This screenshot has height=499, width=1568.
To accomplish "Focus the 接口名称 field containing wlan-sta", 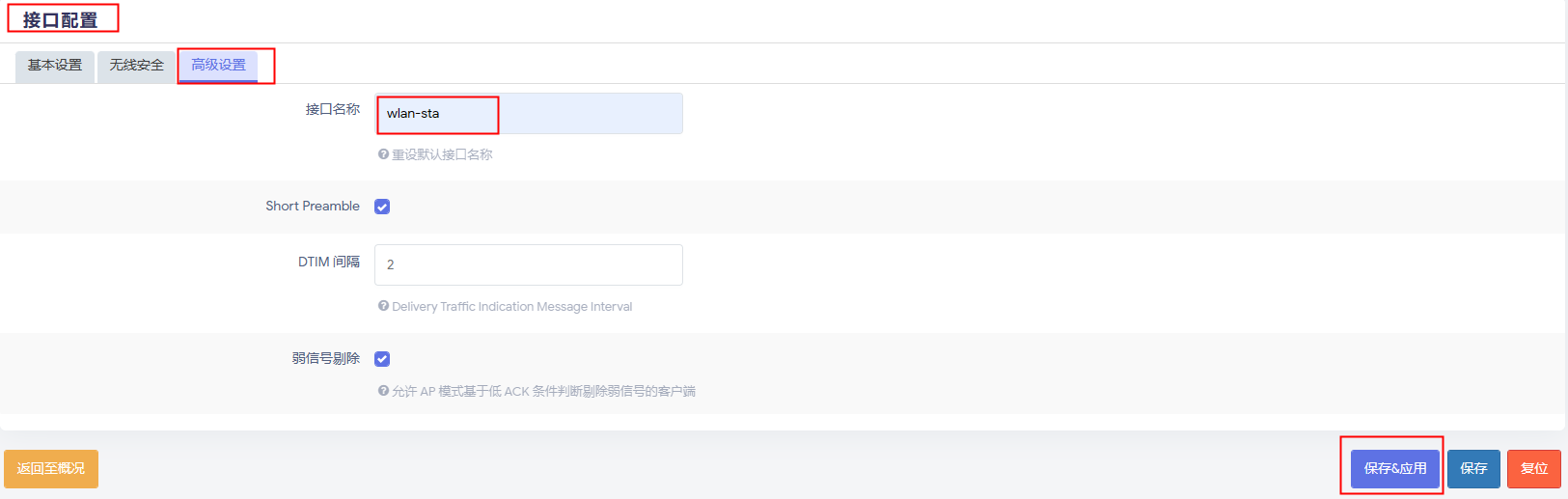I will tap(528, 114).
